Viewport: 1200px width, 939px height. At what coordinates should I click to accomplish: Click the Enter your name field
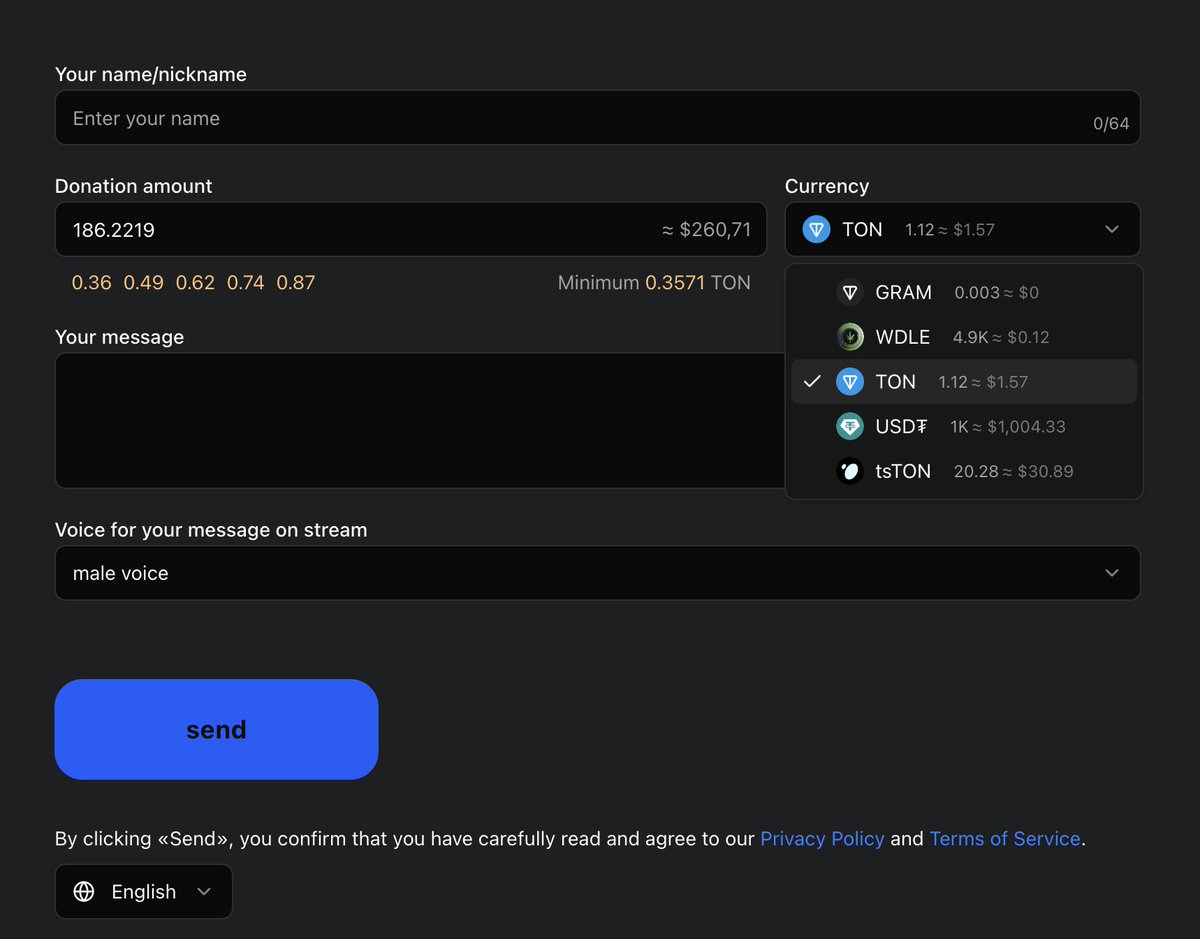pyautogui.click(x=400, y=118)
